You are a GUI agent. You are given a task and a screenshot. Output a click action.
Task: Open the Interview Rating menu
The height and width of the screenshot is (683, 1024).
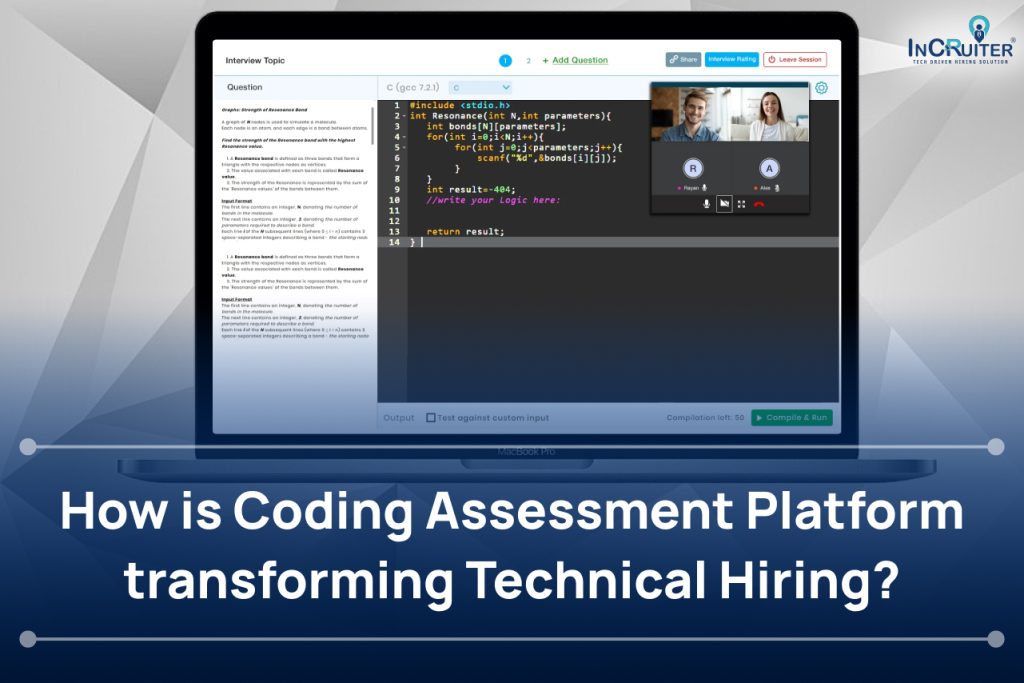click(x=731, y=60)
